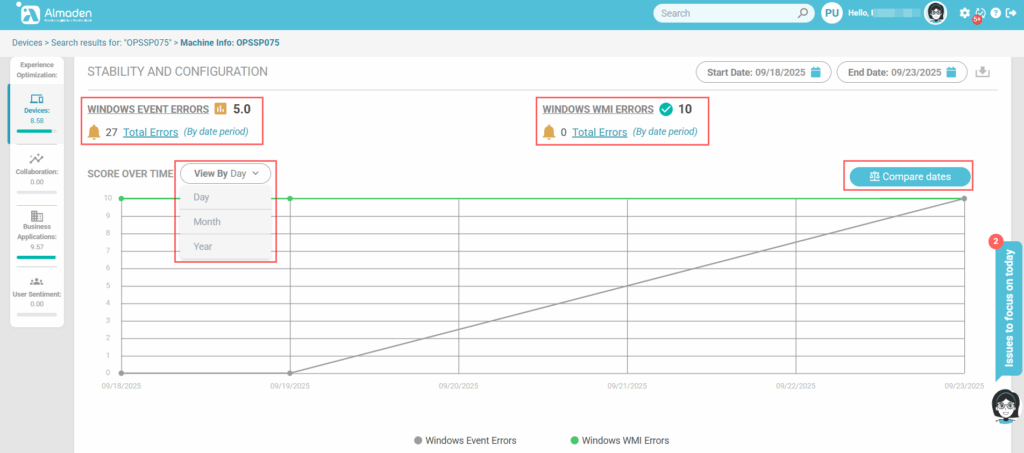Click into the Search field

(725, 13)
